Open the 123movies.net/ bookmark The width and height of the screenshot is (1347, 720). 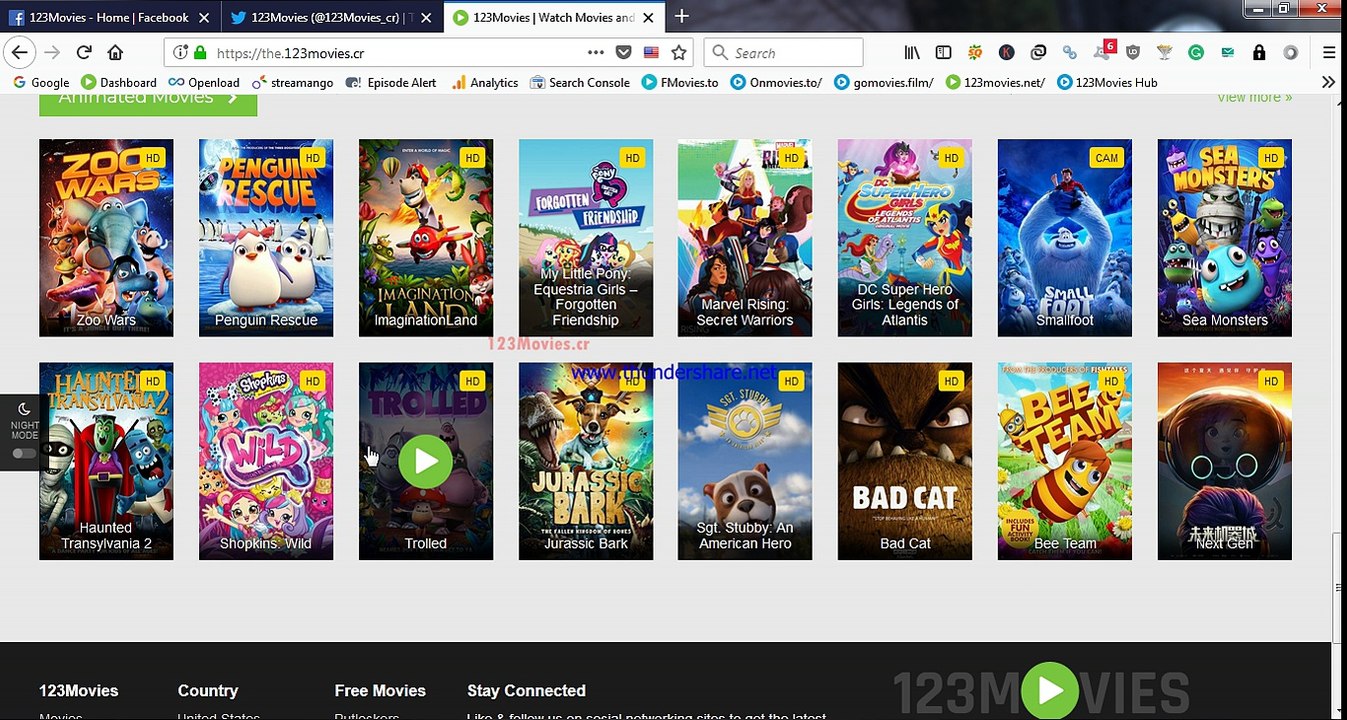tap(995, 82)
